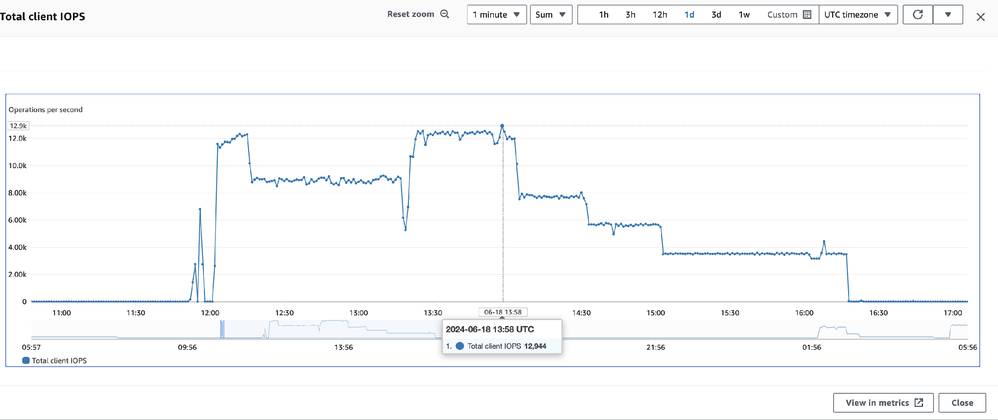
Task: Close the panel with the X icon
Action: coord(980,16)
